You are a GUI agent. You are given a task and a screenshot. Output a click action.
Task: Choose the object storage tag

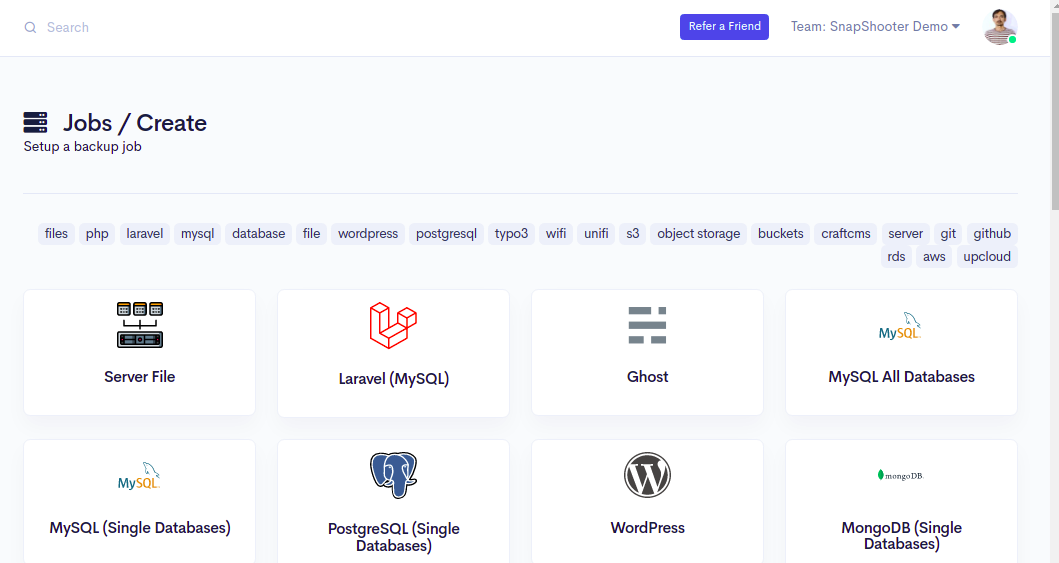[698, 234]
